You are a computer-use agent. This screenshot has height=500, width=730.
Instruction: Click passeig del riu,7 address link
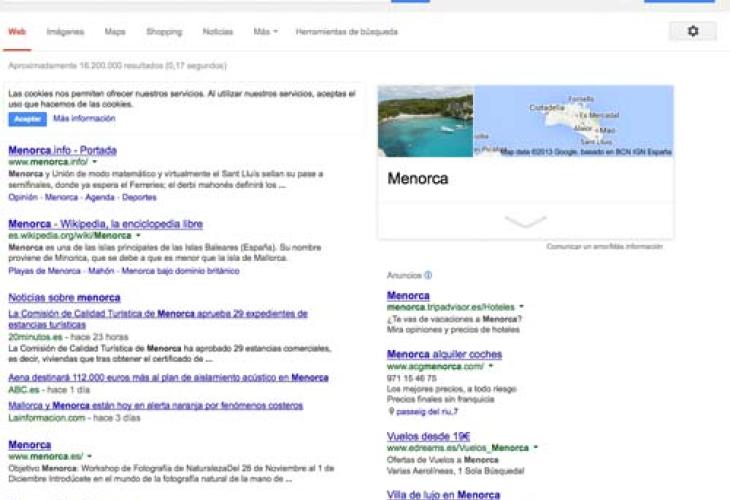click(x=427, y=412)
